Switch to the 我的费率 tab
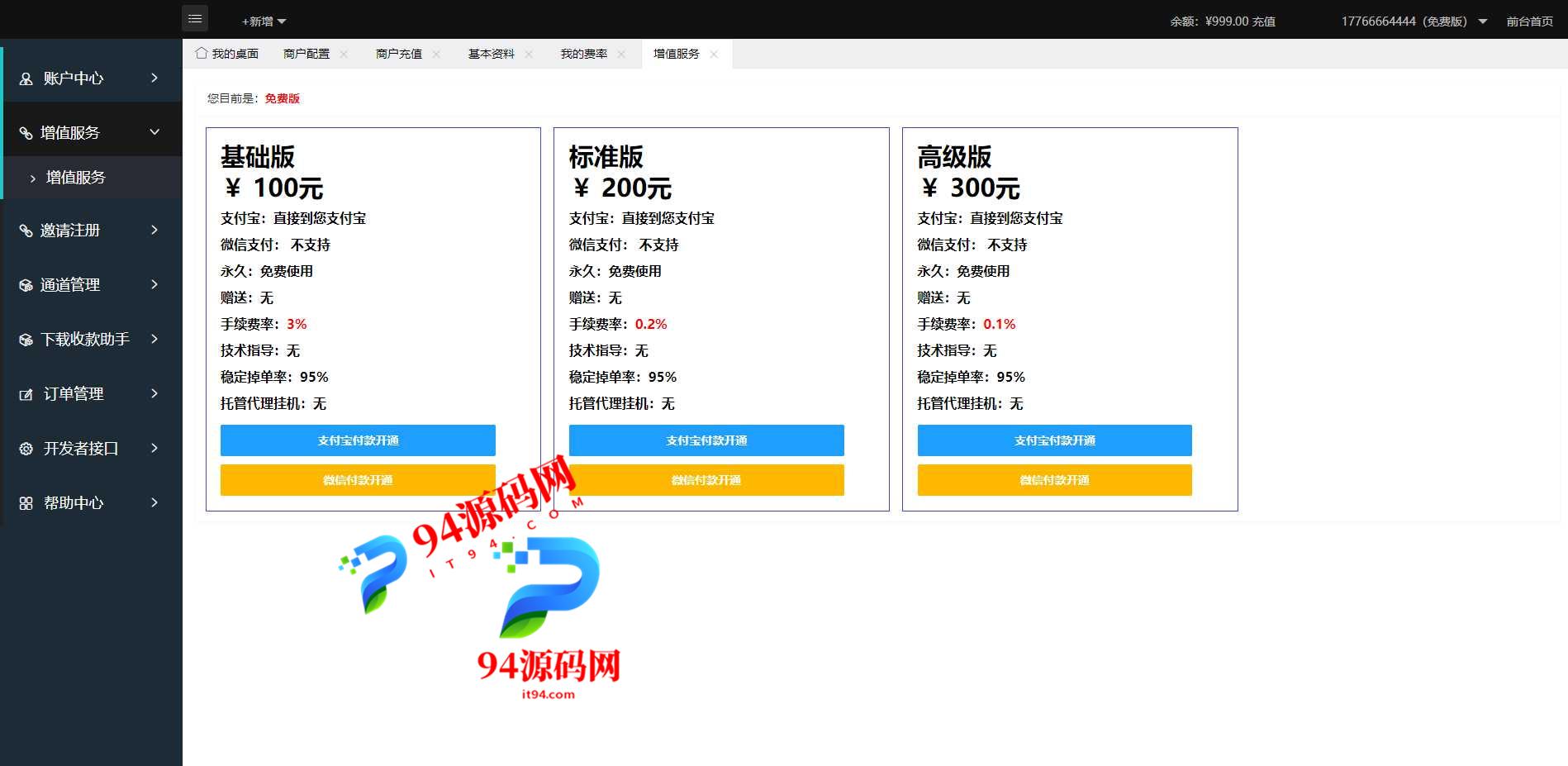Screen dimensions: 1568x766 584,54
